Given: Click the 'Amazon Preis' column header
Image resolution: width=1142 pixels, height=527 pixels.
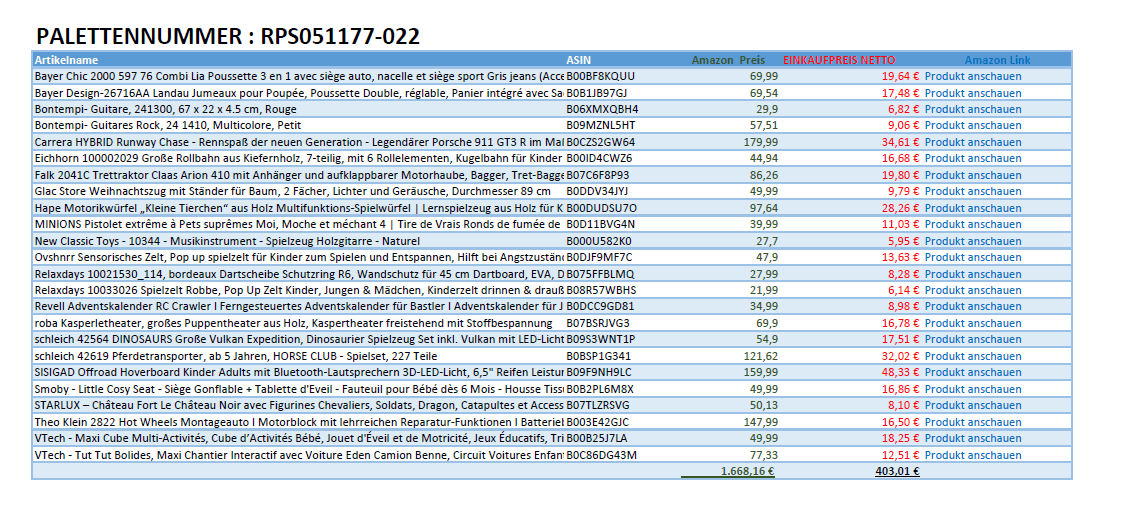Looking at the screenshot, I should click(728, 60).
